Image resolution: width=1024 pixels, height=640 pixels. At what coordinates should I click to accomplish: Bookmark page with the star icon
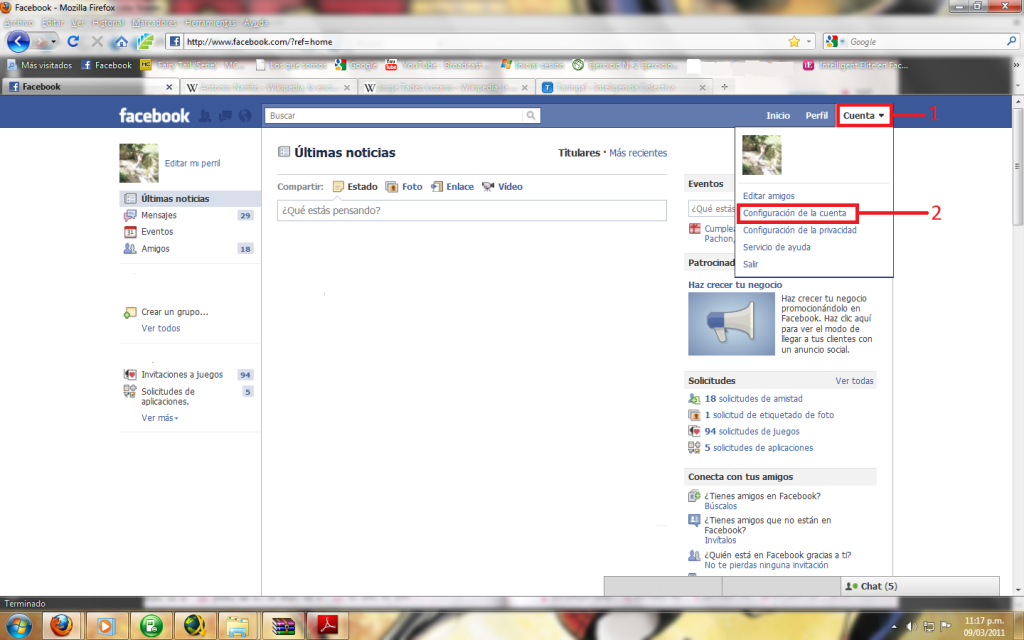794,42
